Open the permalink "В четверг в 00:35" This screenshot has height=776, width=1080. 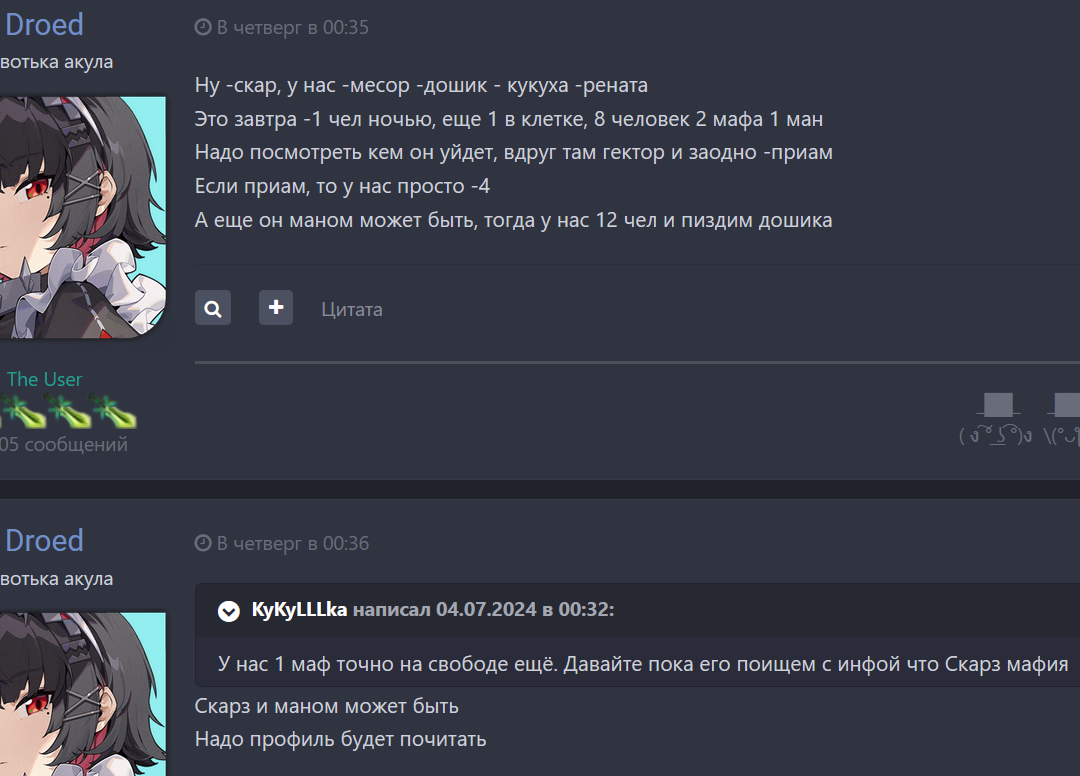coord(292,28)
